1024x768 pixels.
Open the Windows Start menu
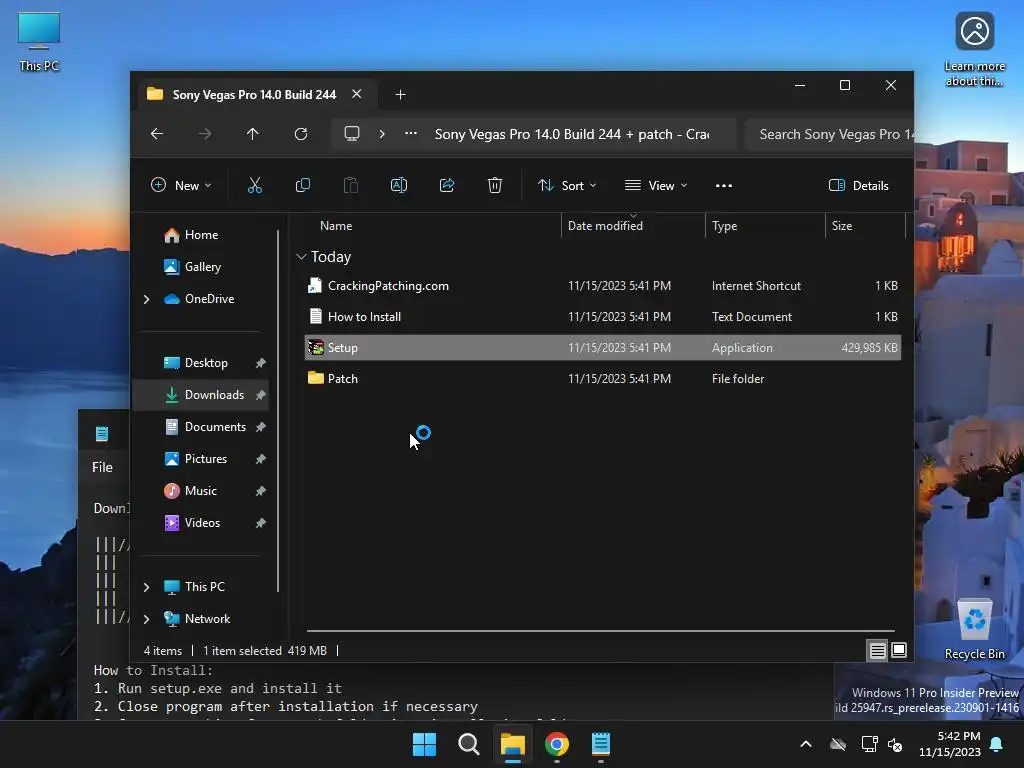[424, 744]
